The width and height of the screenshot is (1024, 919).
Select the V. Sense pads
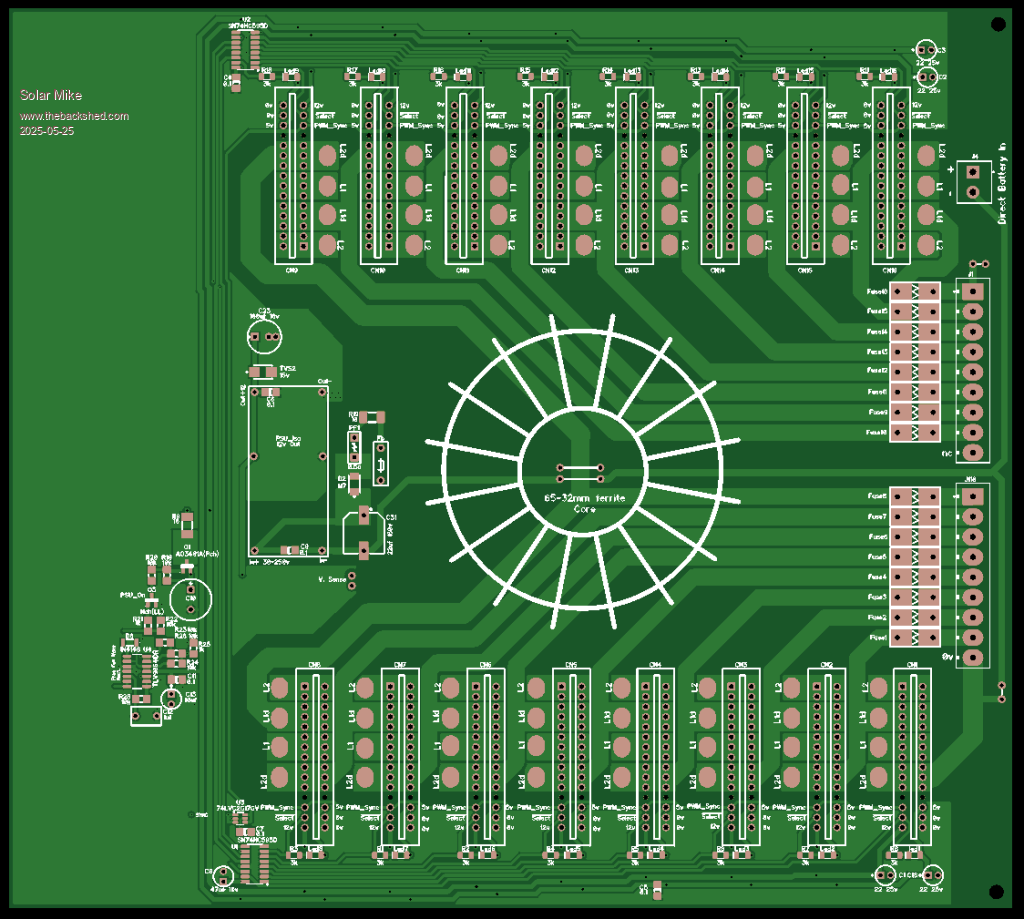[351, 581]
